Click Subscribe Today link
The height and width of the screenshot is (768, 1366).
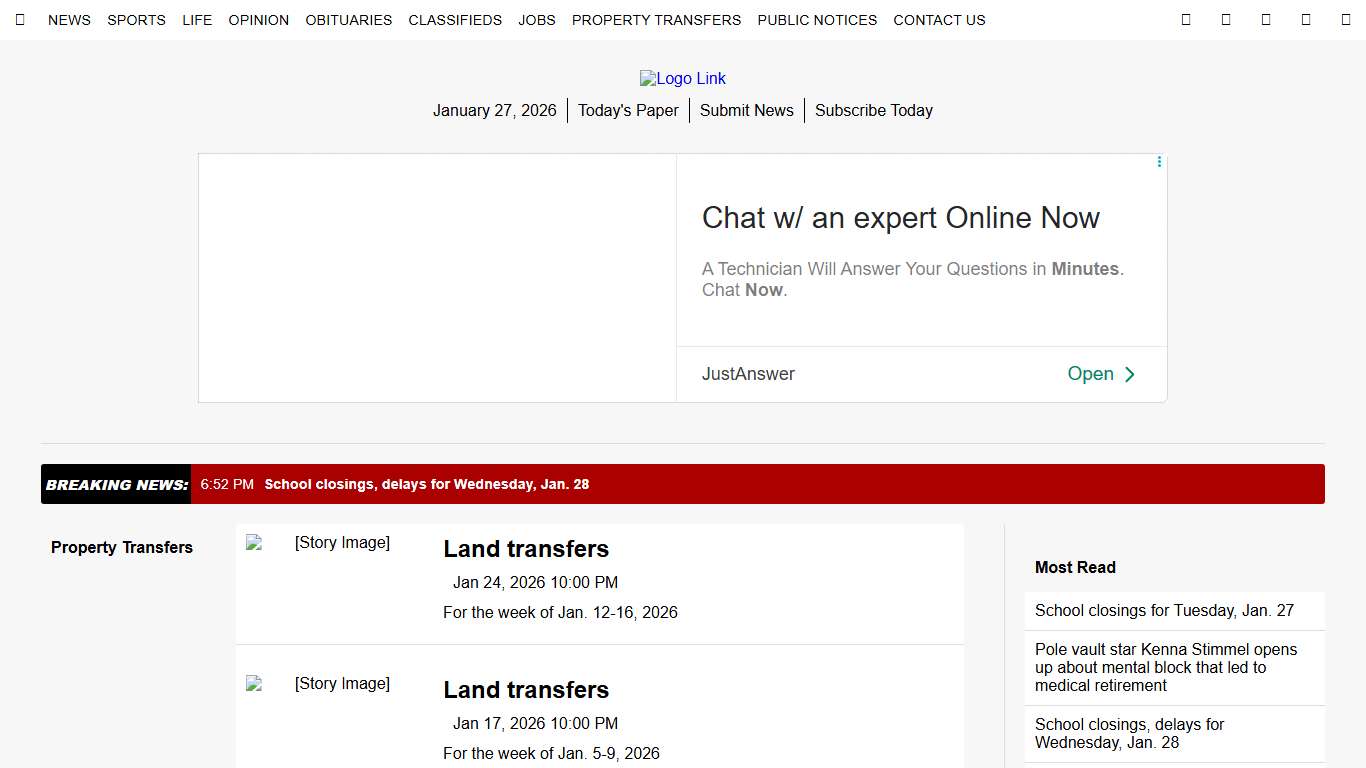tap(873, 111)
